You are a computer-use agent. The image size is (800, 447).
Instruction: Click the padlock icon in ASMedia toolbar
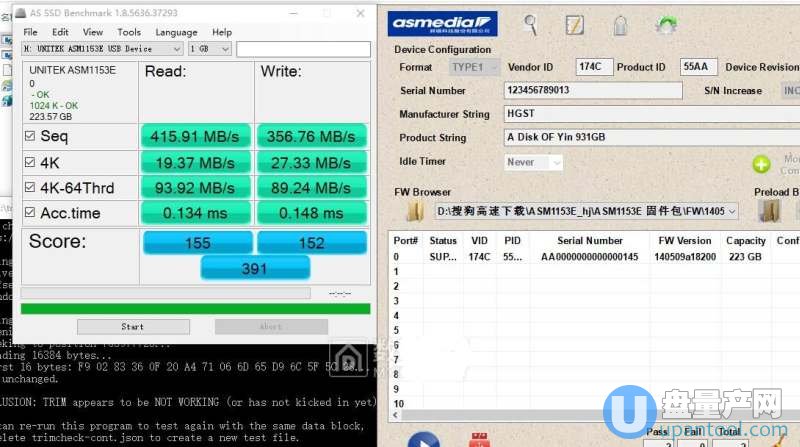coord(620,24)
